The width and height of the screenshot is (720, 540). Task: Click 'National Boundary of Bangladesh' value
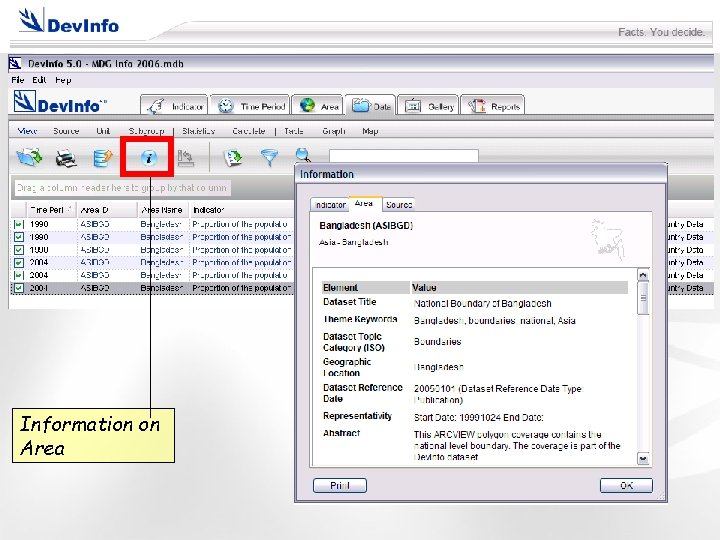point(483,304)
